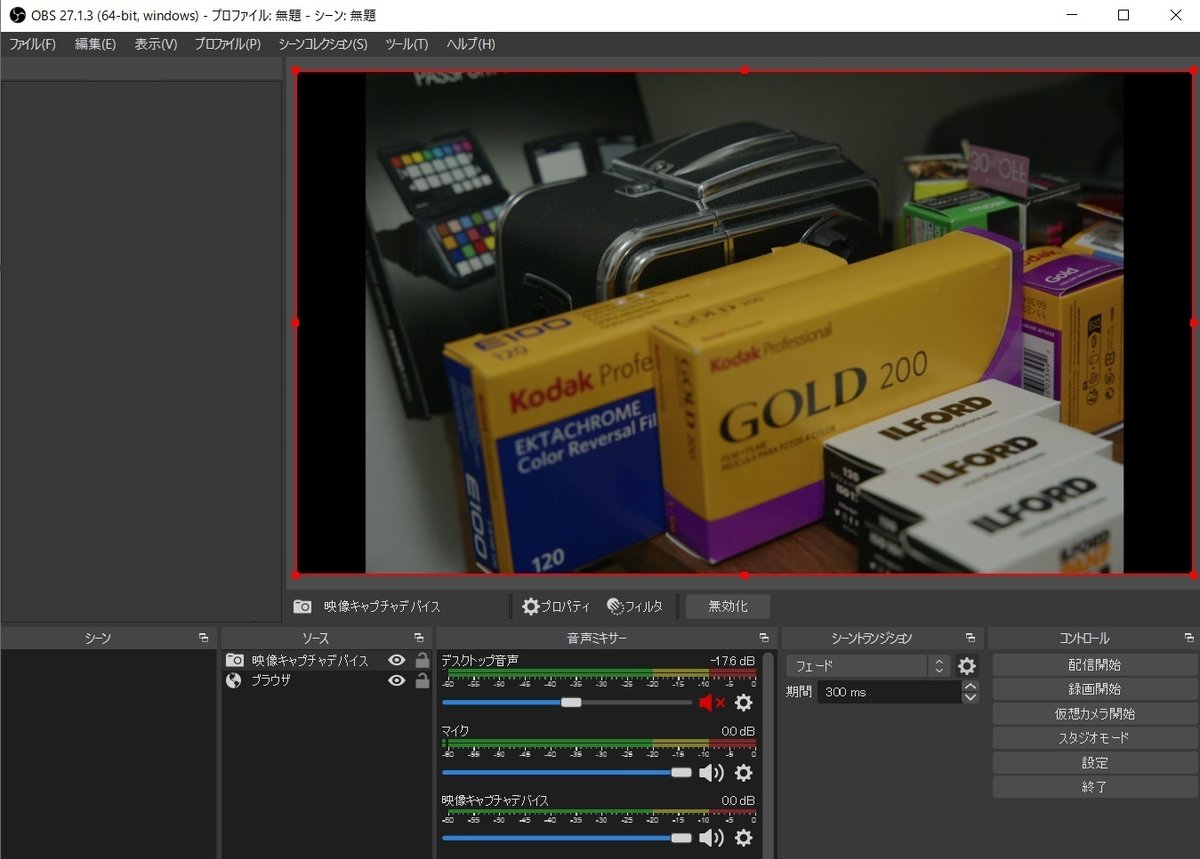Open the プロファイル(P) menu
The height and width of the screenshot is (859, 1200).
(227, 44)
